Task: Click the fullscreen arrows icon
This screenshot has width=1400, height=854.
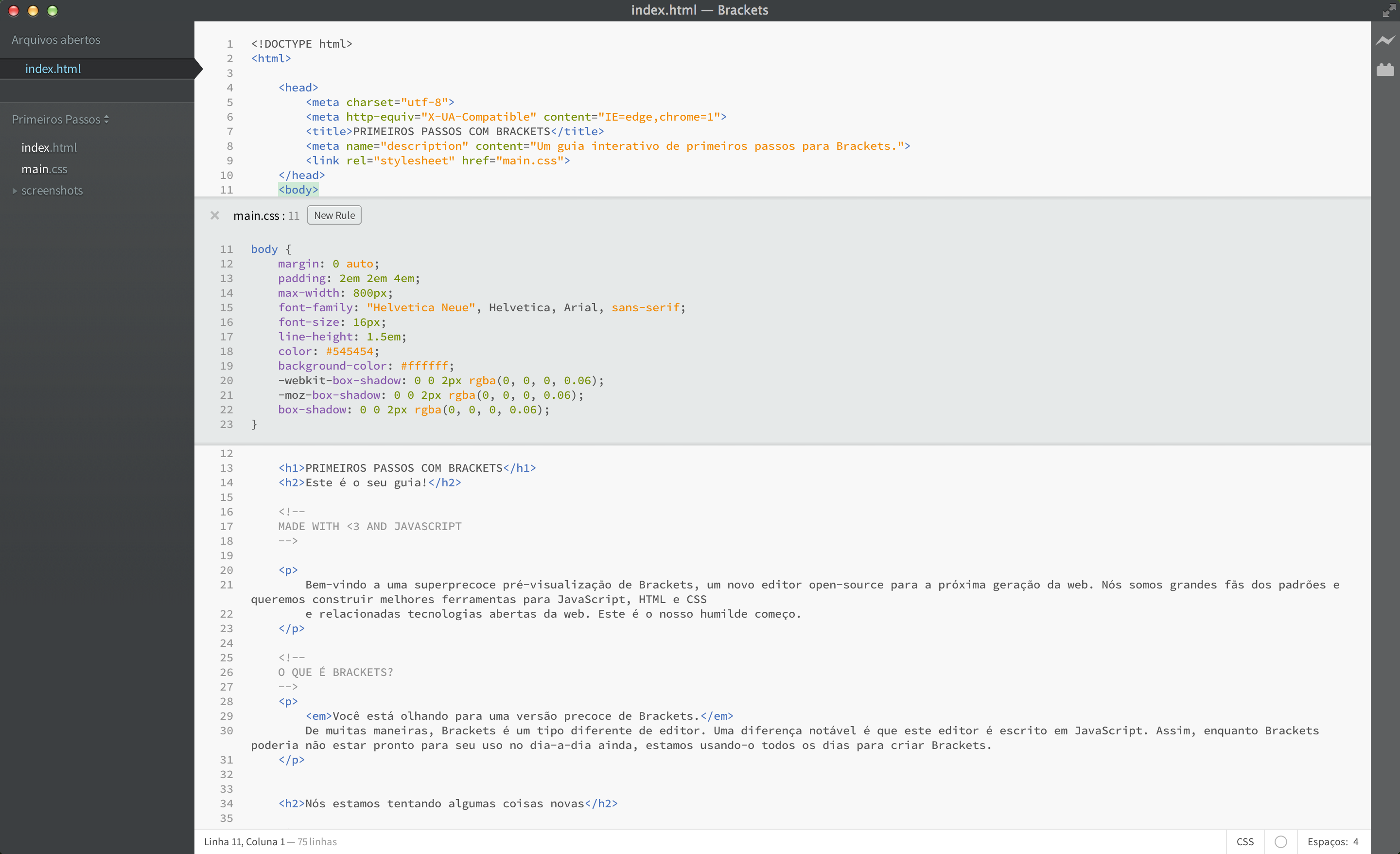Action: 1389,11
